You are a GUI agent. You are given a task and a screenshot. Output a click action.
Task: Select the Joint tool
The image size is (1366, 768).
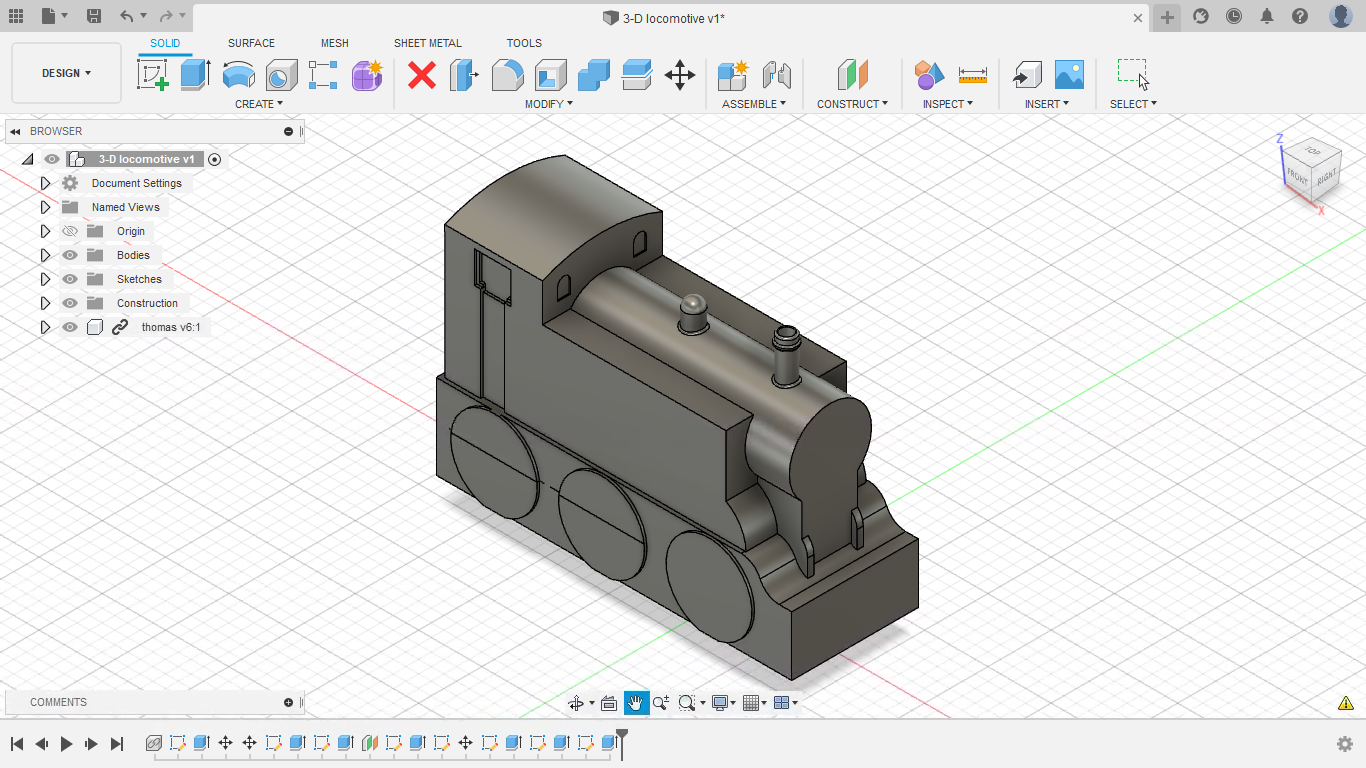(776, 75)
